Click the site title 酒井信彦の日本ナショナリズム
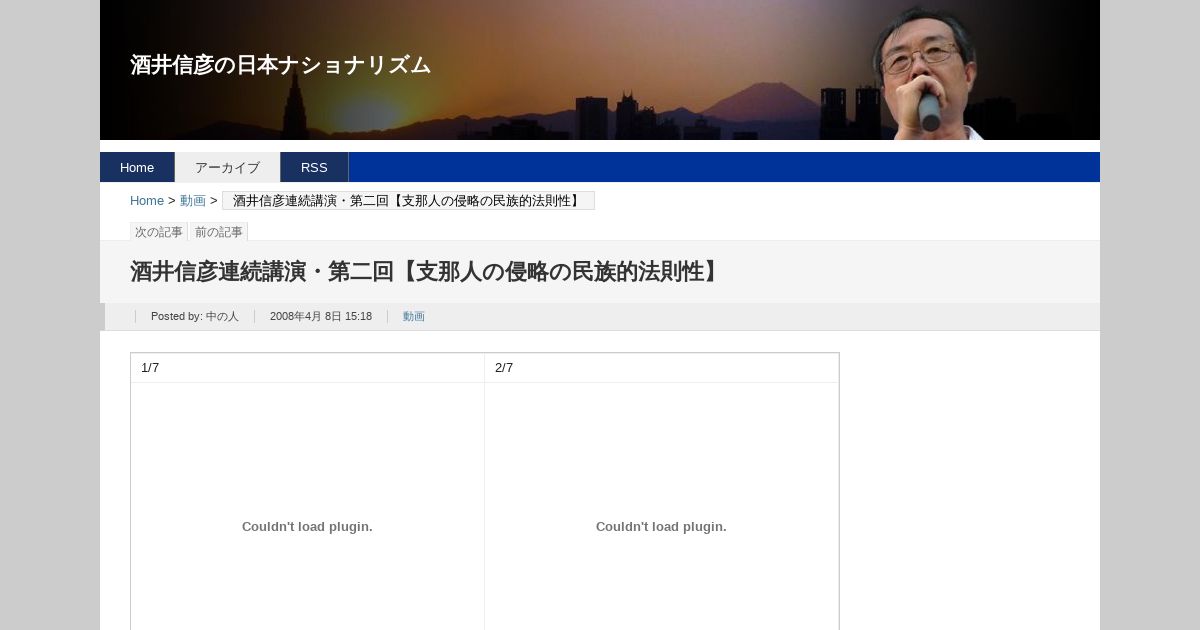The height and width of the screenshot is (630, 1200). pyautogui.click(x=280, y=65)
